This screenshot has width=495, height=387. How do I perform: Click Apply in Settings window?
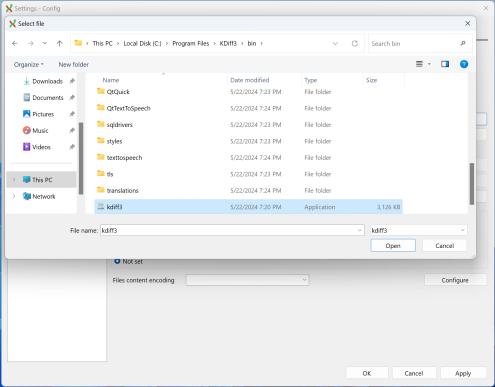click(463, 373)
